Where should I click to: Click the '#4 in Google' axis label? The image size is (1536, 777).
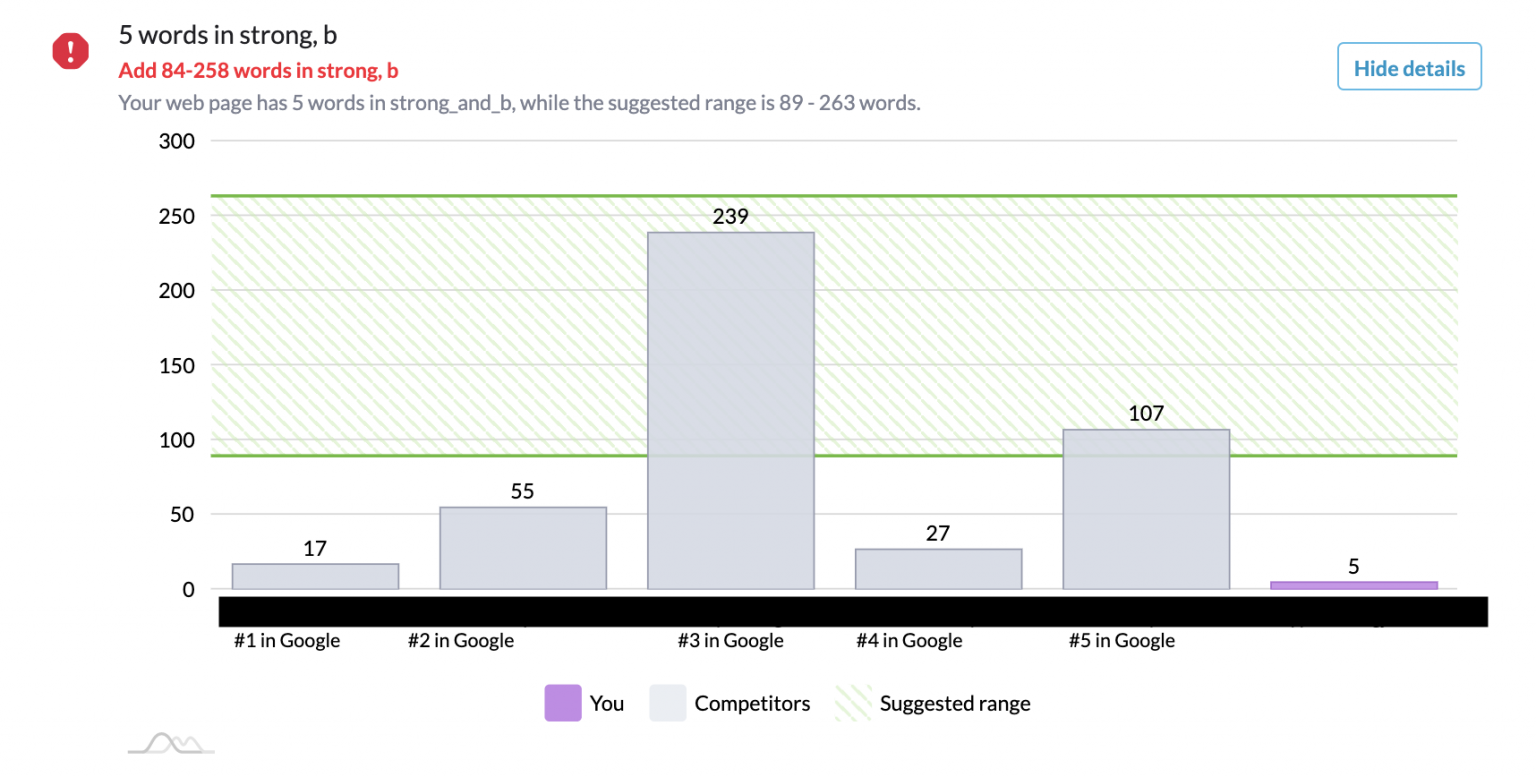910,641
